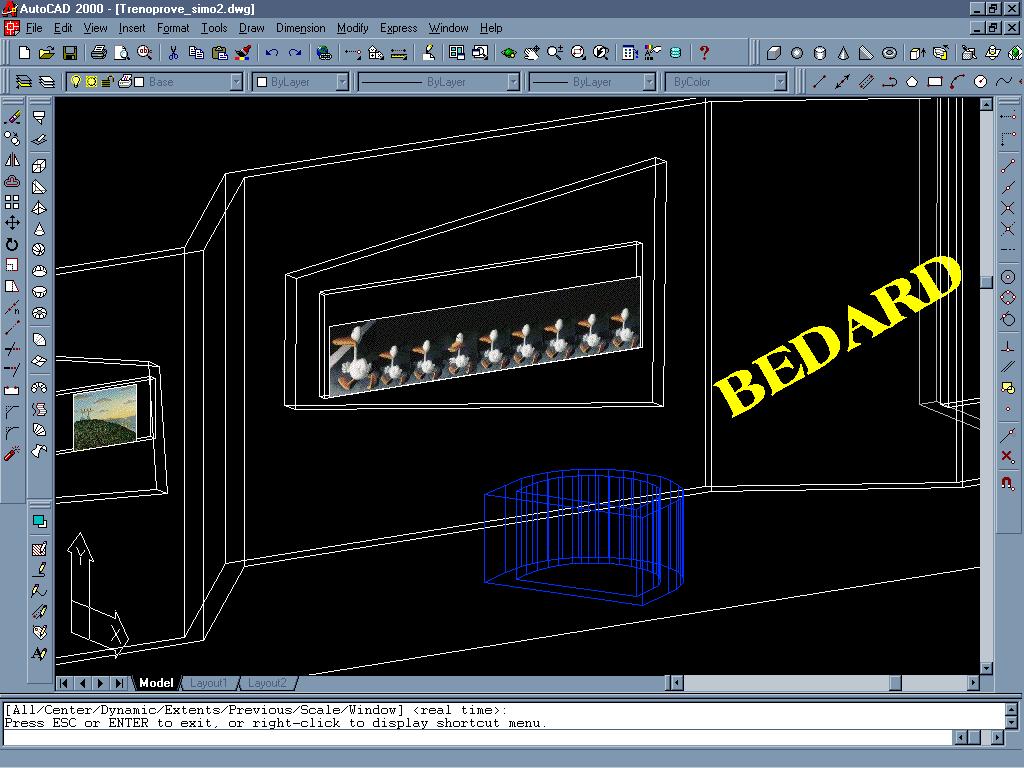Viewport: 1024px width, 768px height.
Task: Choose the Cylinder solid tool
Action: tap(820, 53)
